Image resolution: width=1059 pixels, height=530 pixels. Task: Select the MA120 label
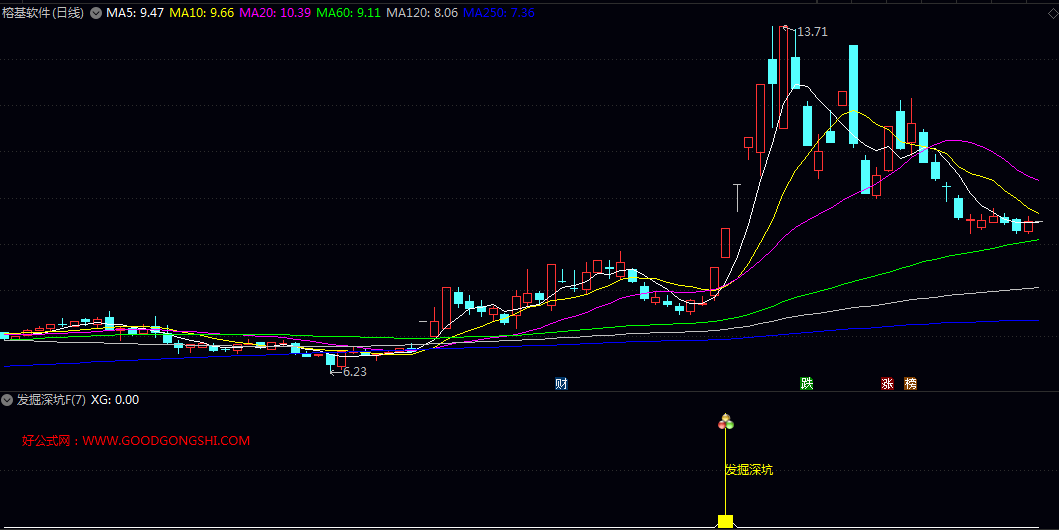[x=422, y=13]
